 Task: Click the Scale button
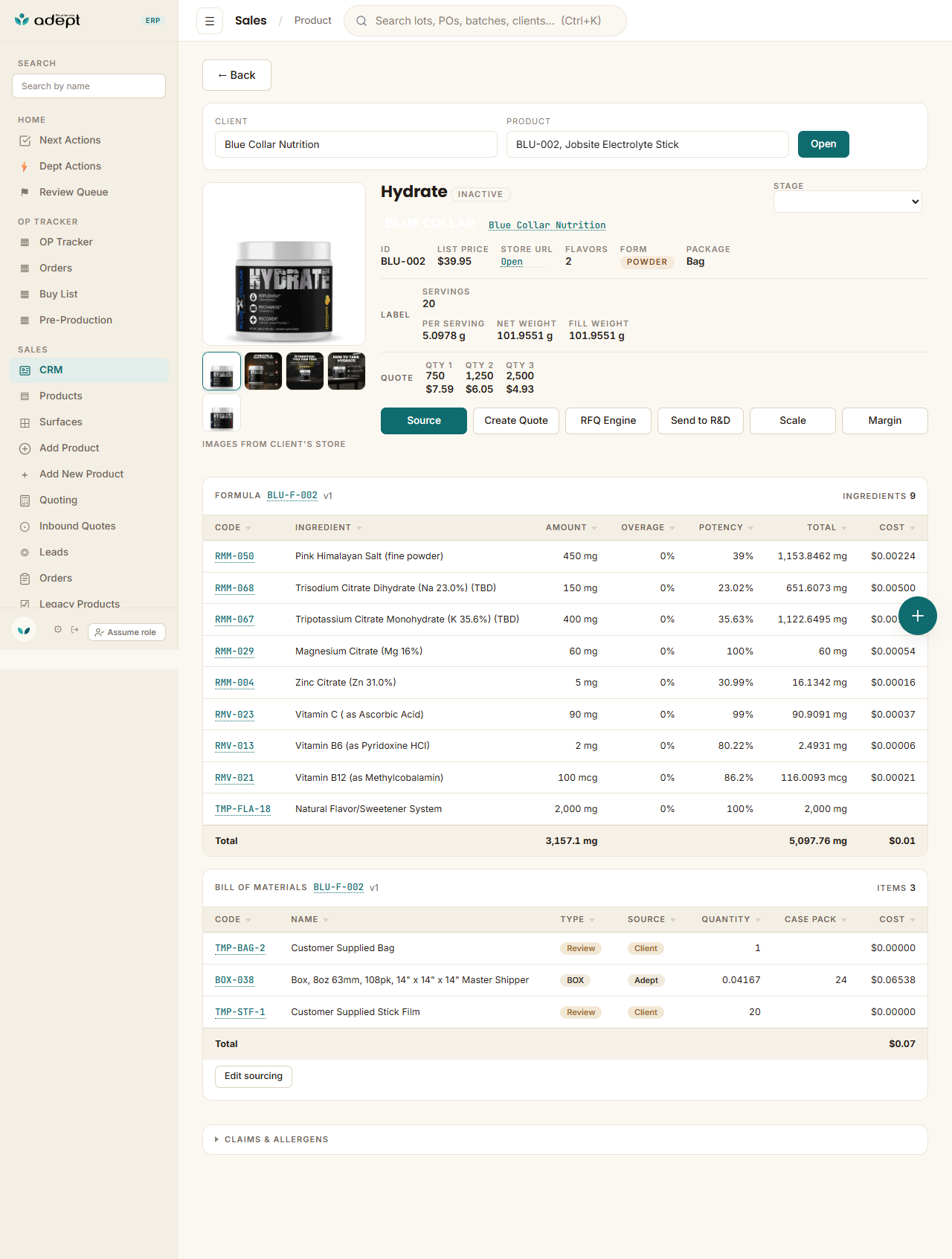tap(793, 421)
